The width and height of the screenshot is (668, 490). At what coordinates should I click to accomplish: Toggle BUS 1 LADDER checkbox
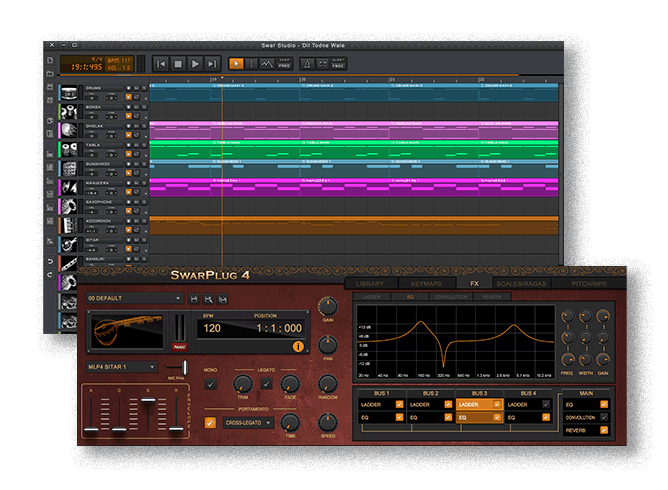[399, 404]
